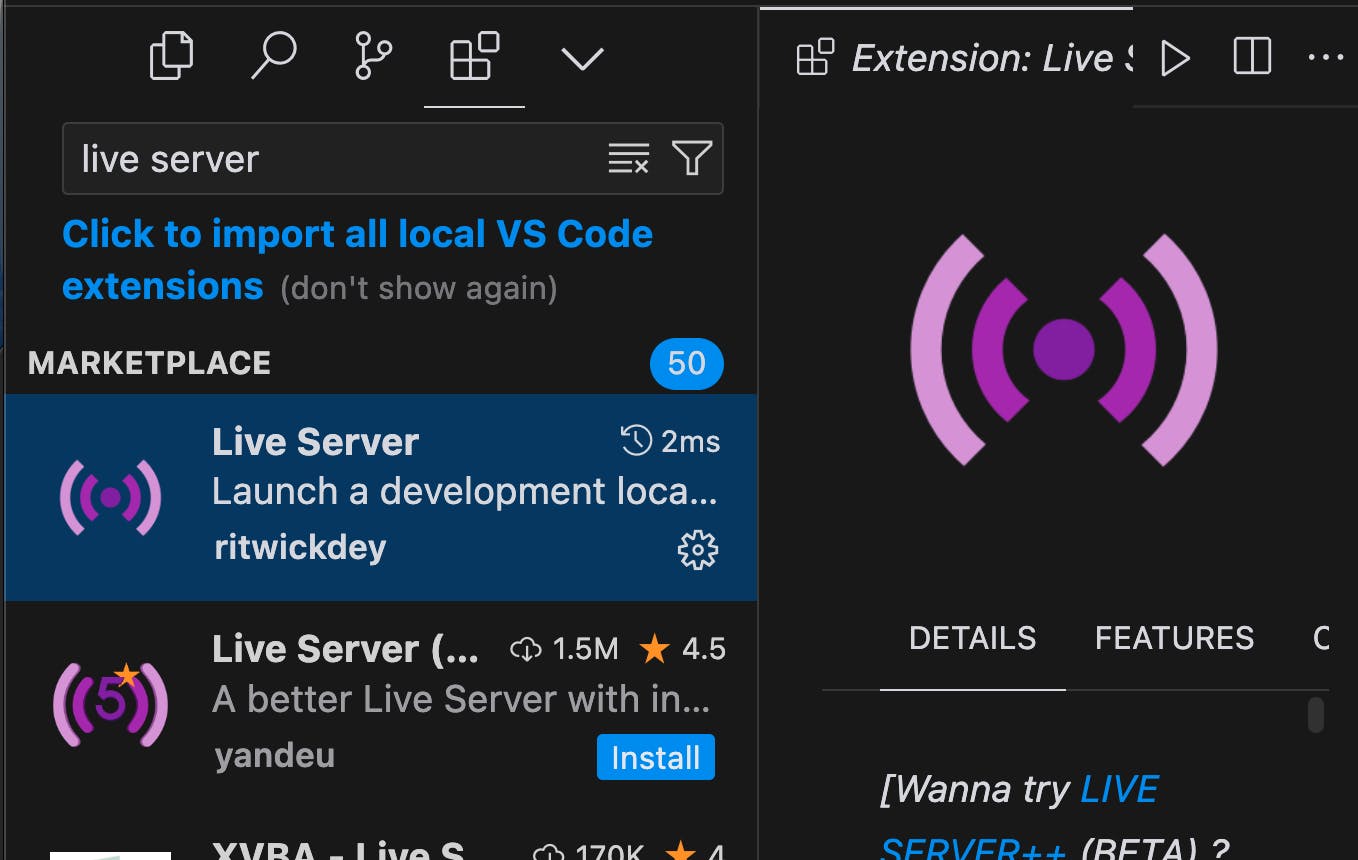Open the Source Control view

pyautogui.click(x=374, y=56)
